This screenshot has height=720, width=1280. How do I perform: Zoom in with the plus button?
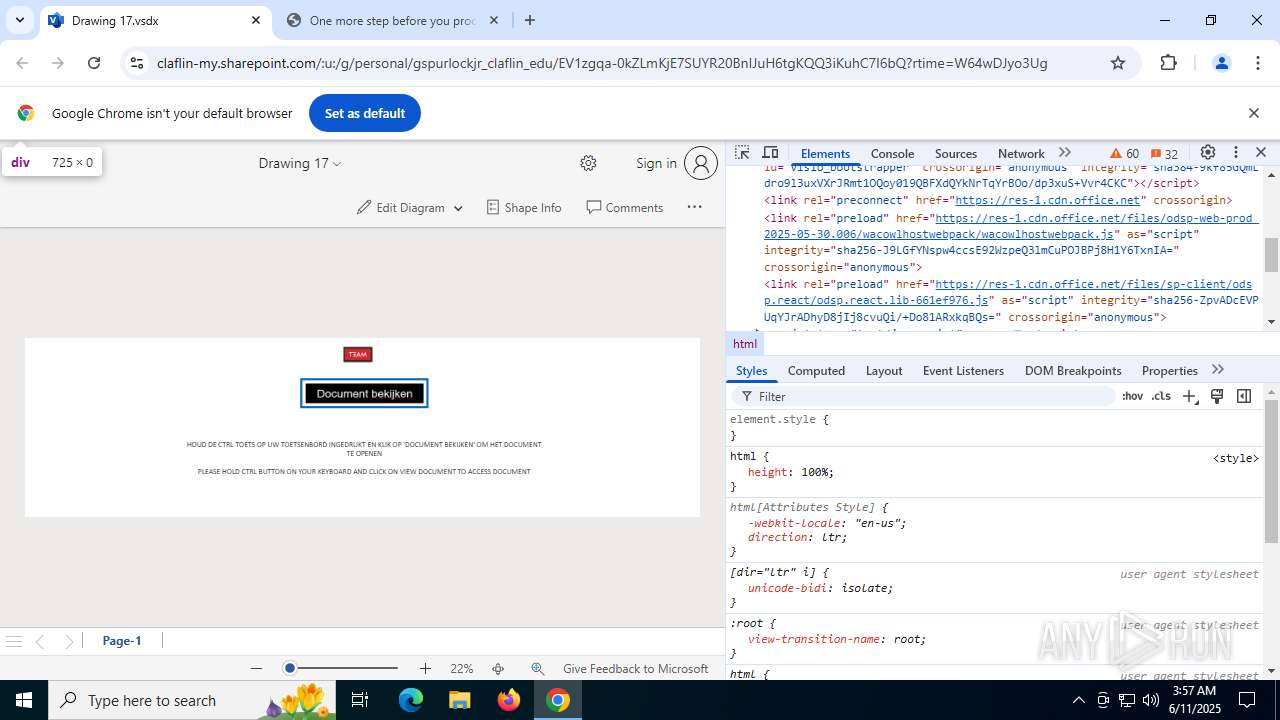(425, 668)
